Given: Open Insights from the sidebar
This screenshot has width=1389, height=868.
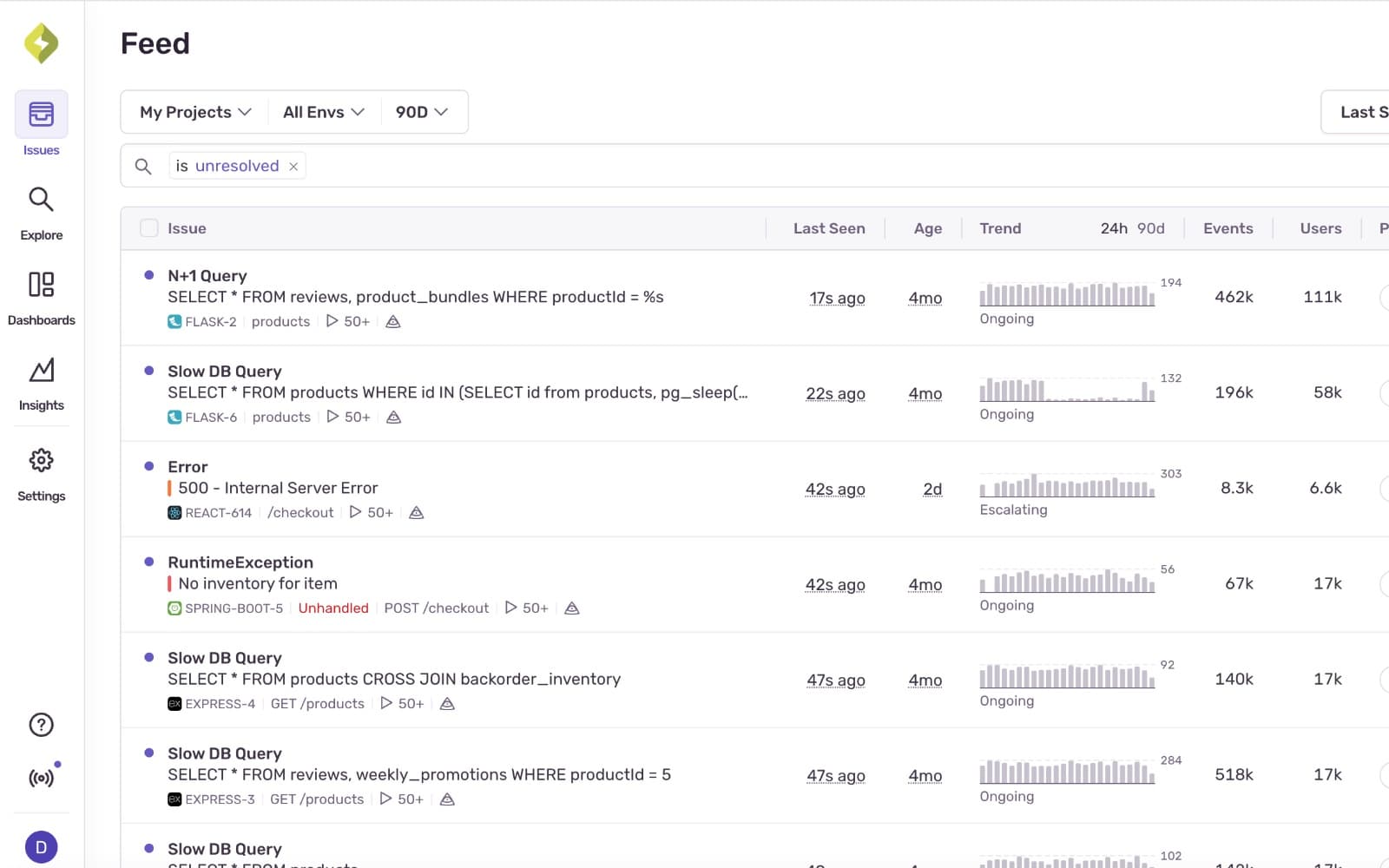Looking at the screenshot, I should click(x=41, y=384).
